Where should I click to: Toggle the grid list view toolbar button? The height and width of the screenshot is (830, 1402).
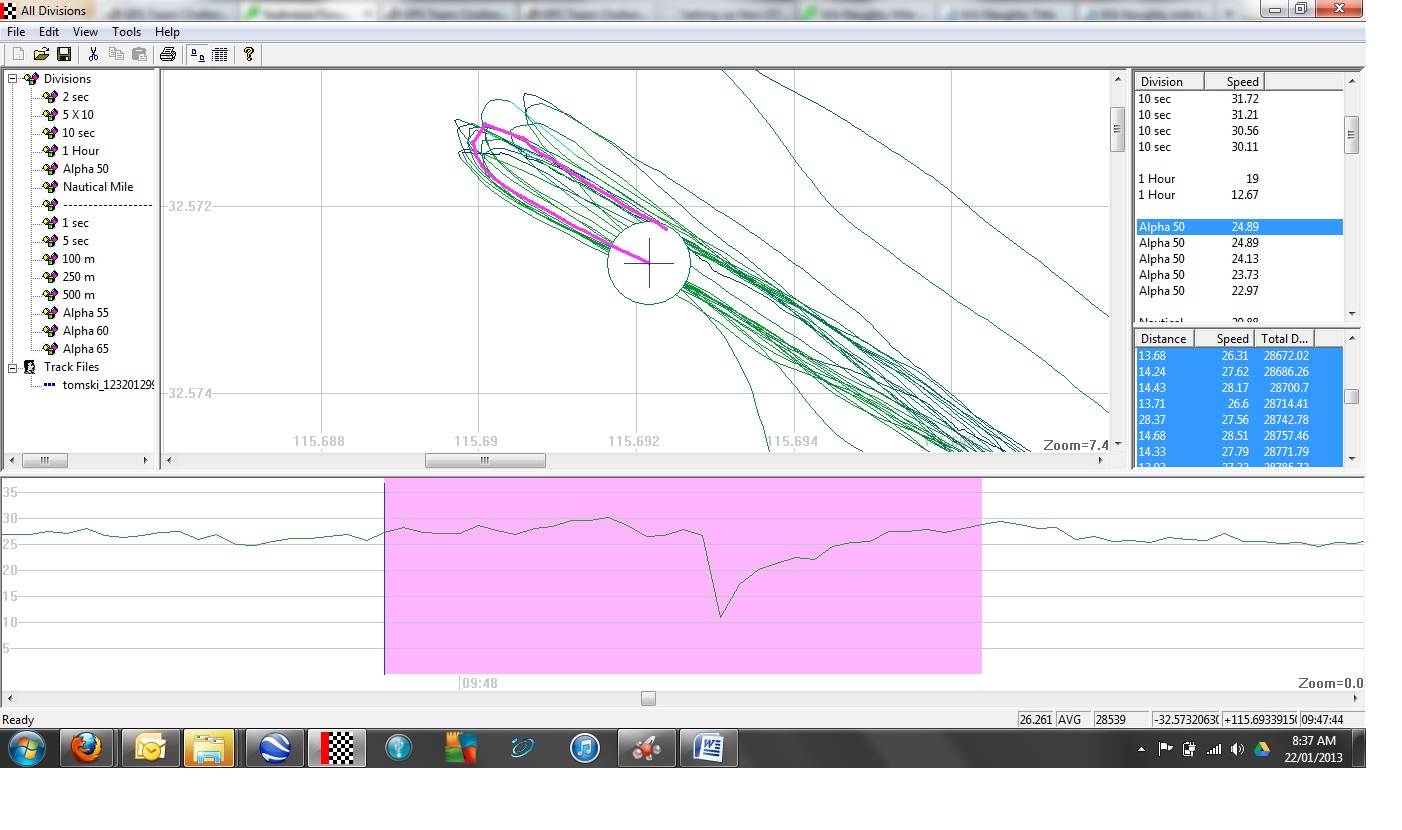219,54
